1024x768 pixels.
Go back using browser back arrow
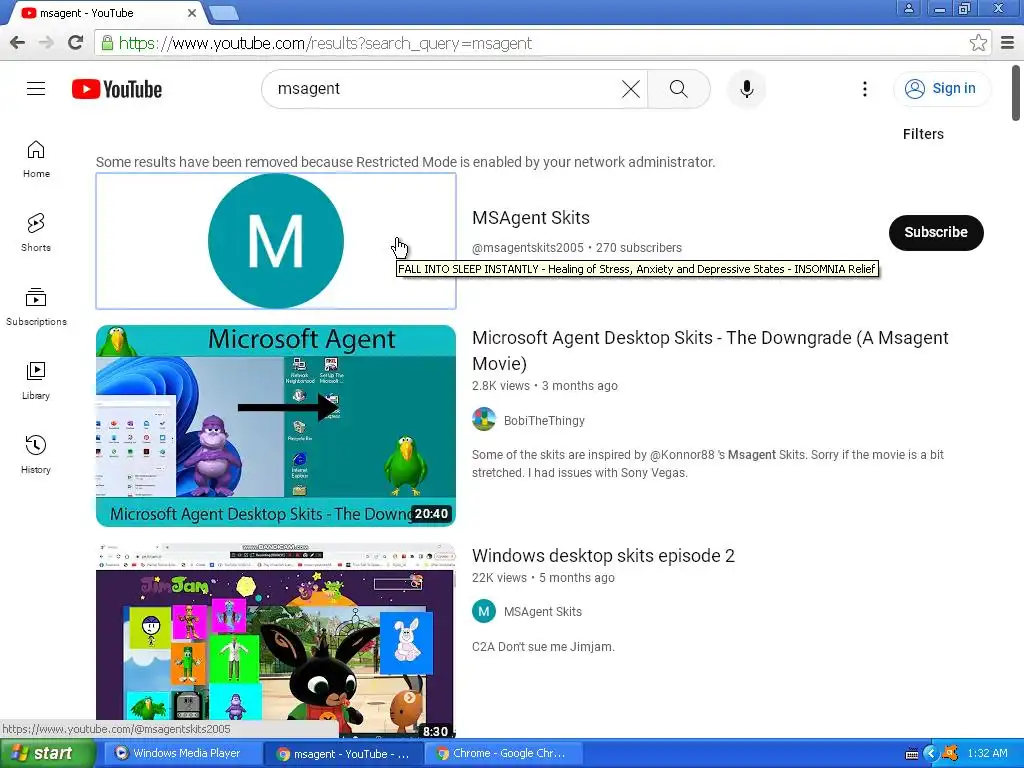pyautogui.click(x=18, y=43)
